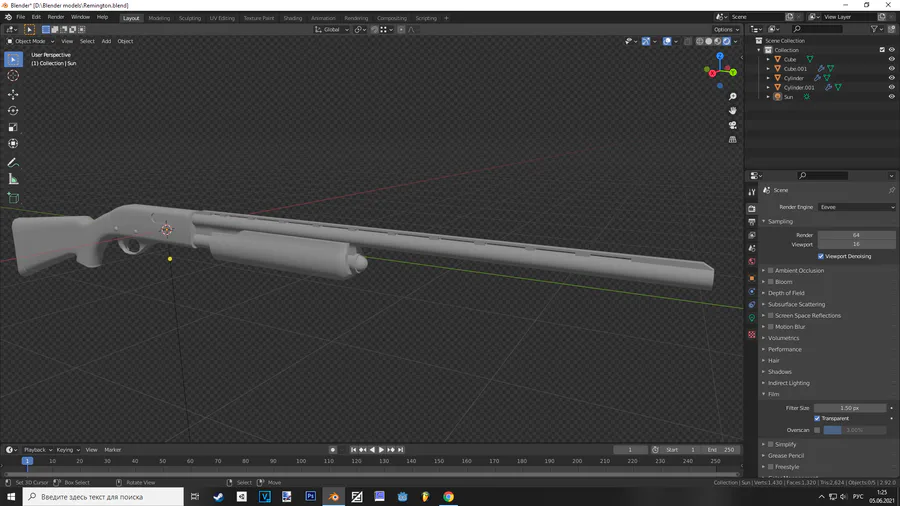This screenshot has width=900, height=506.
Task: Open the World properties tab
Action: click(751, 262)
